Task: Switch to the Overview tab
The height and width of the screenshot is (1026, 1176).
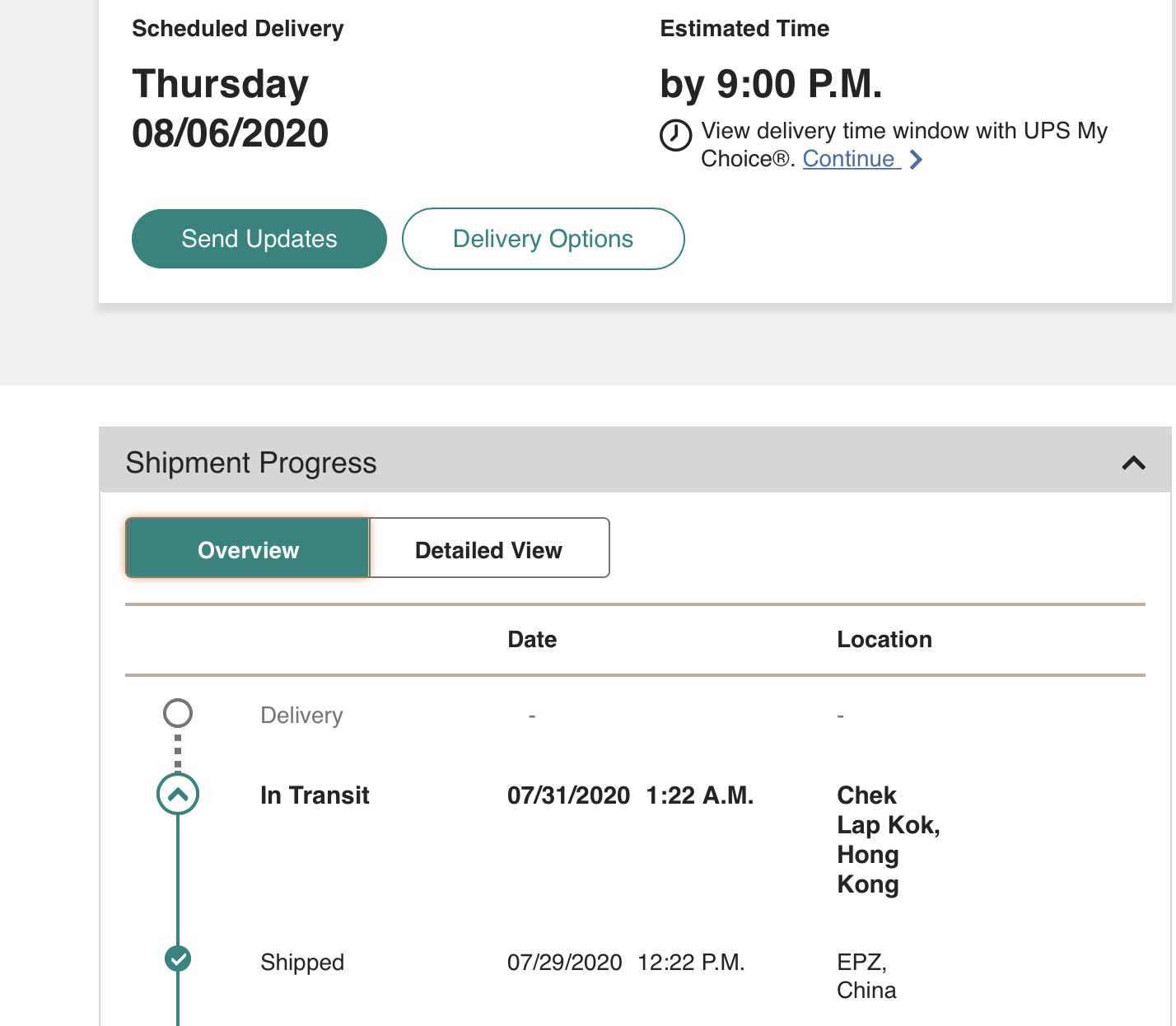Action: [x=248, y=548]
